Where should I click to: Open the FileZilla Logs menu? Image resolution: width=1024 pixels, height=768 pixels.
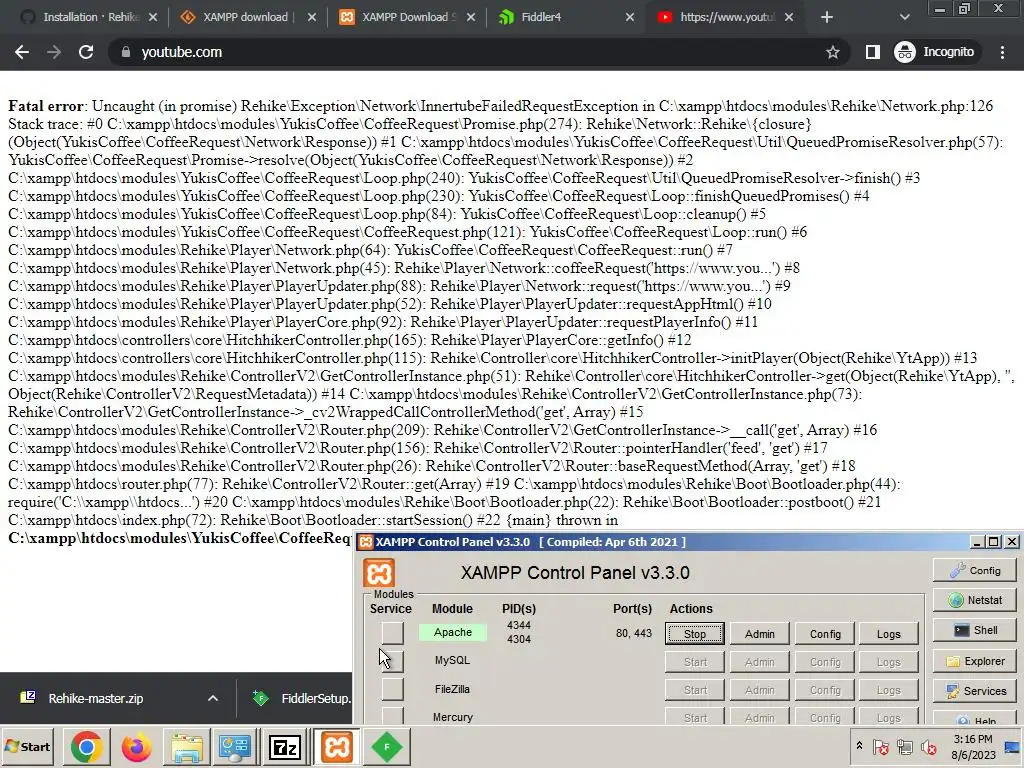coord(888,690)
